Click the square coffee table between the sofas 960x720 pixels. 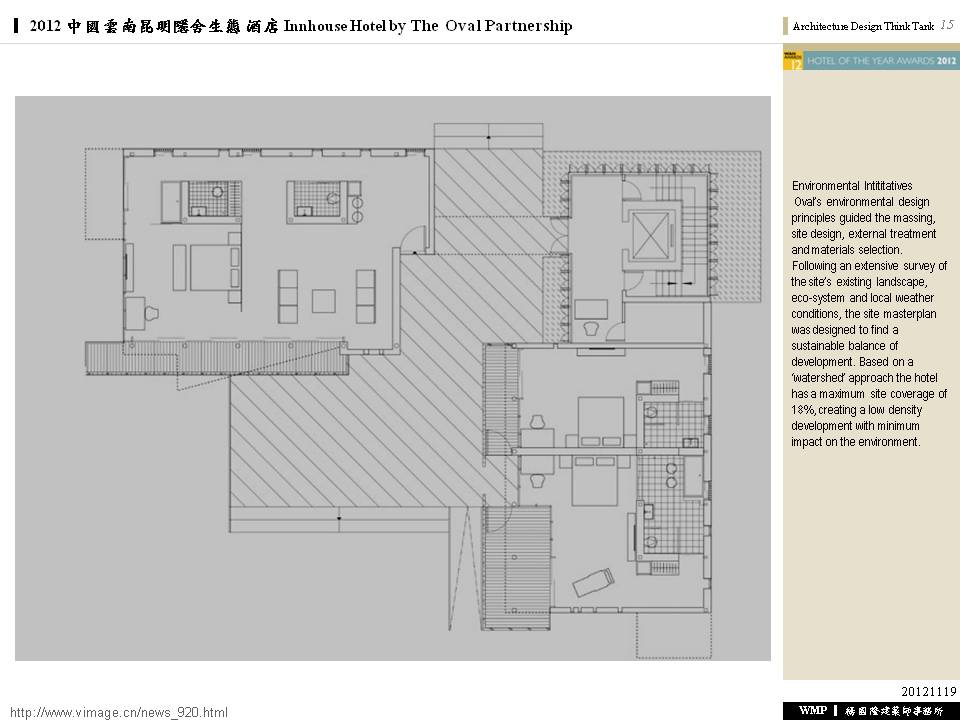point(325,301)
